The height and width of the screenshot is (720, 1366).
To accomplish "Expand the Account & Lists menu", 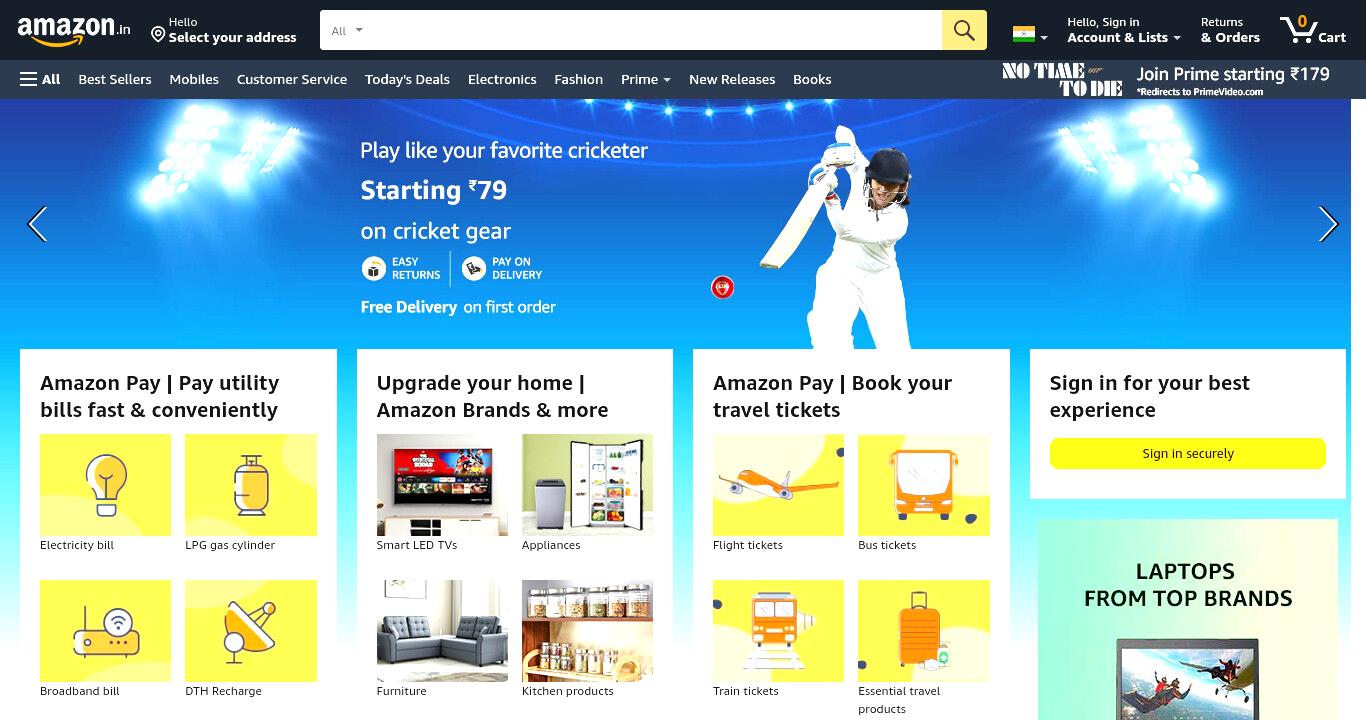I will pyautogui.click(x=1123, y=30).
